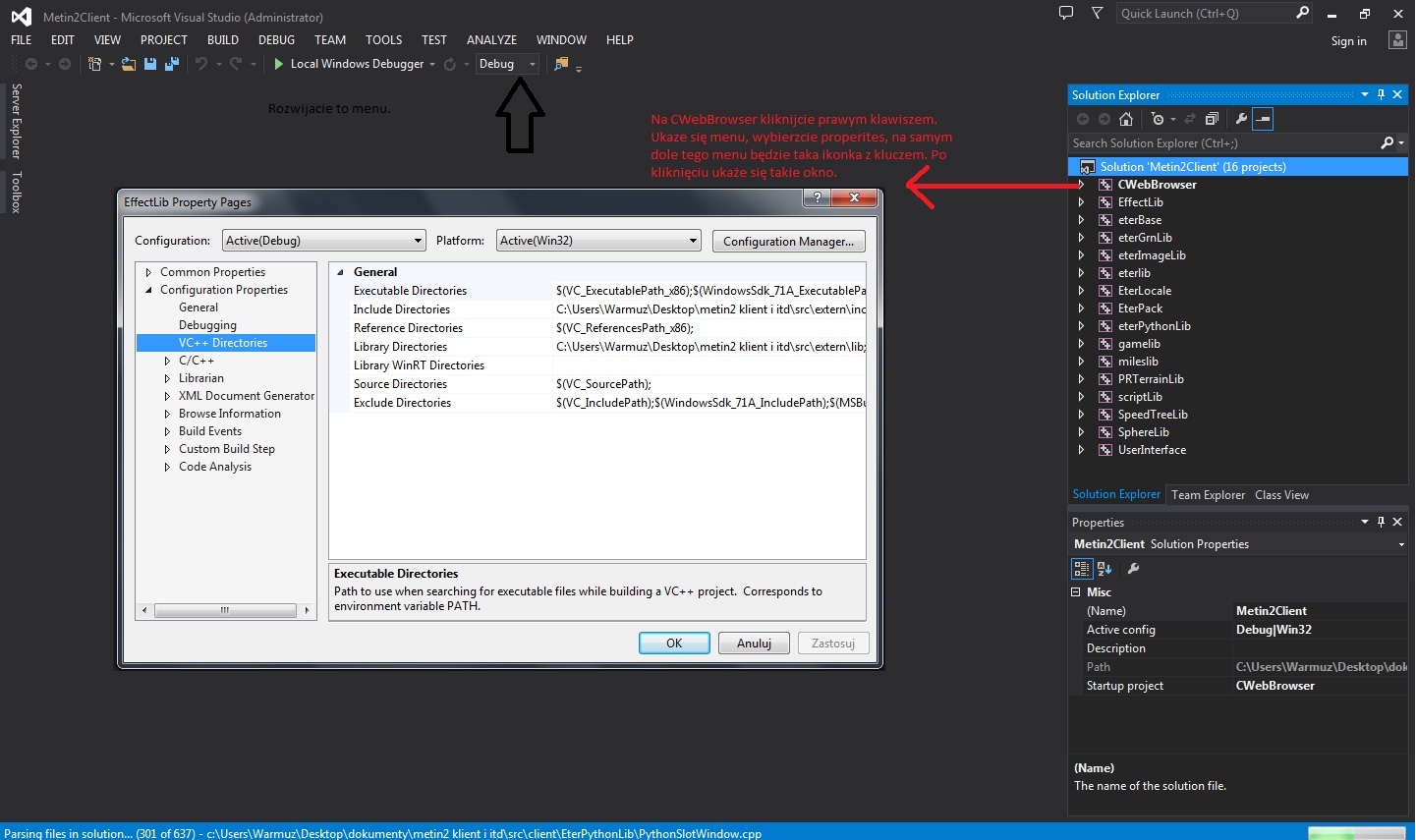Screen dimensions: 1416x840
Task: Focus the Search Solution Explorer field
Action: (1224, 143)
